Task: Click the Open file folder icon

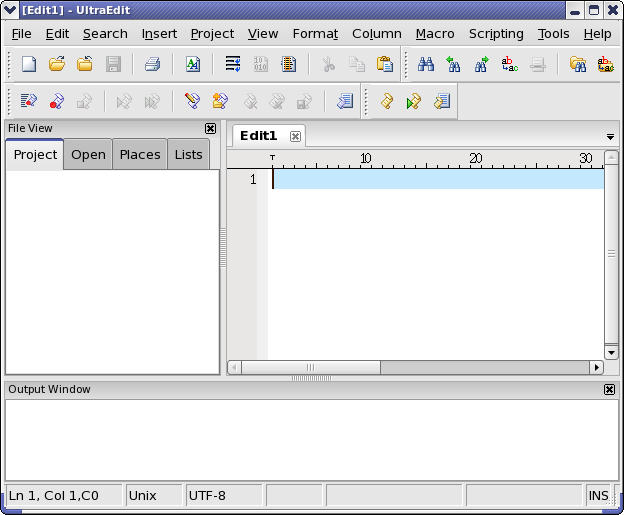Action: (x=57, y=64)
